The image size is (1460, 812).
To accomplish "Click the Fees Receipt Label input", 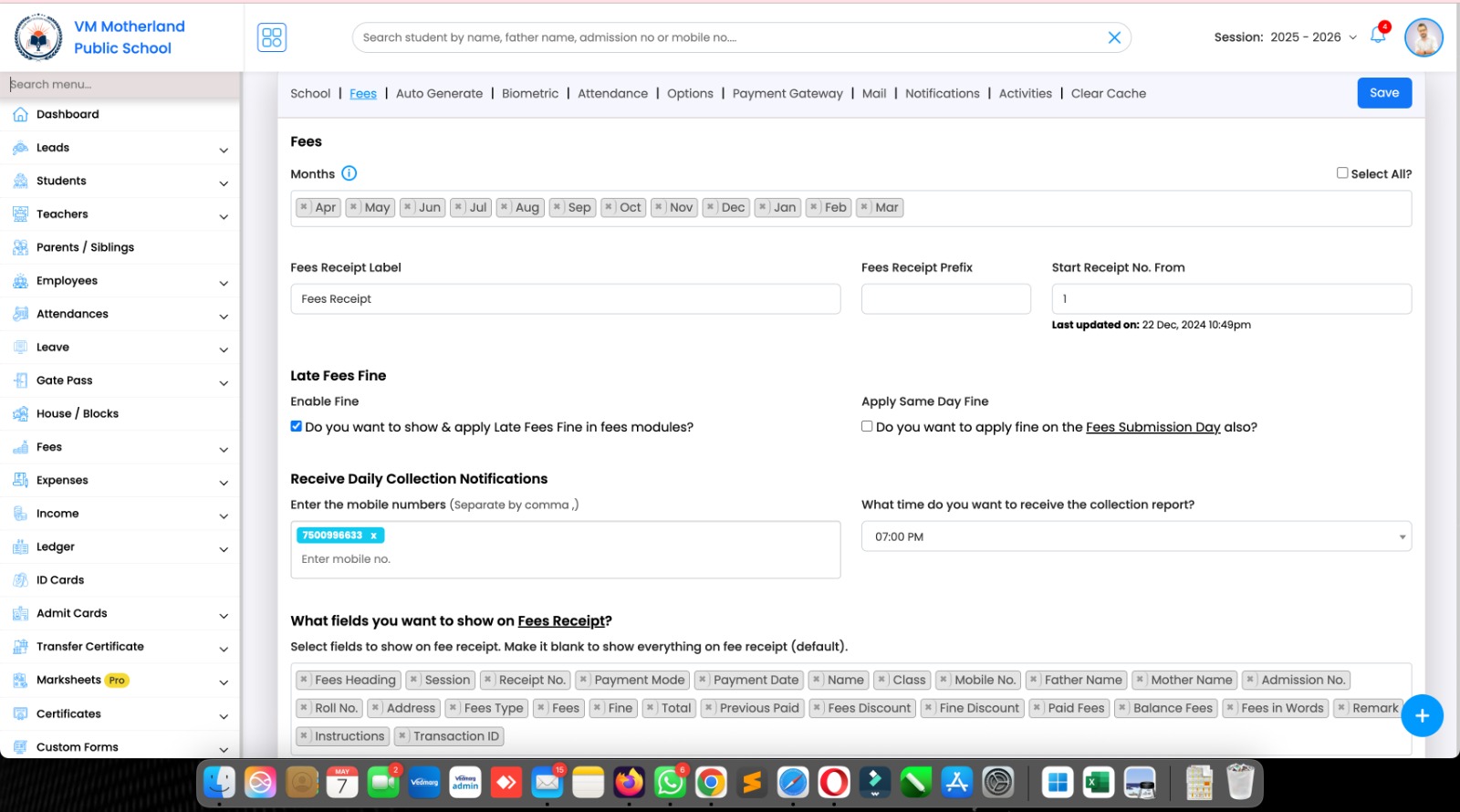I will coord(566,299).
